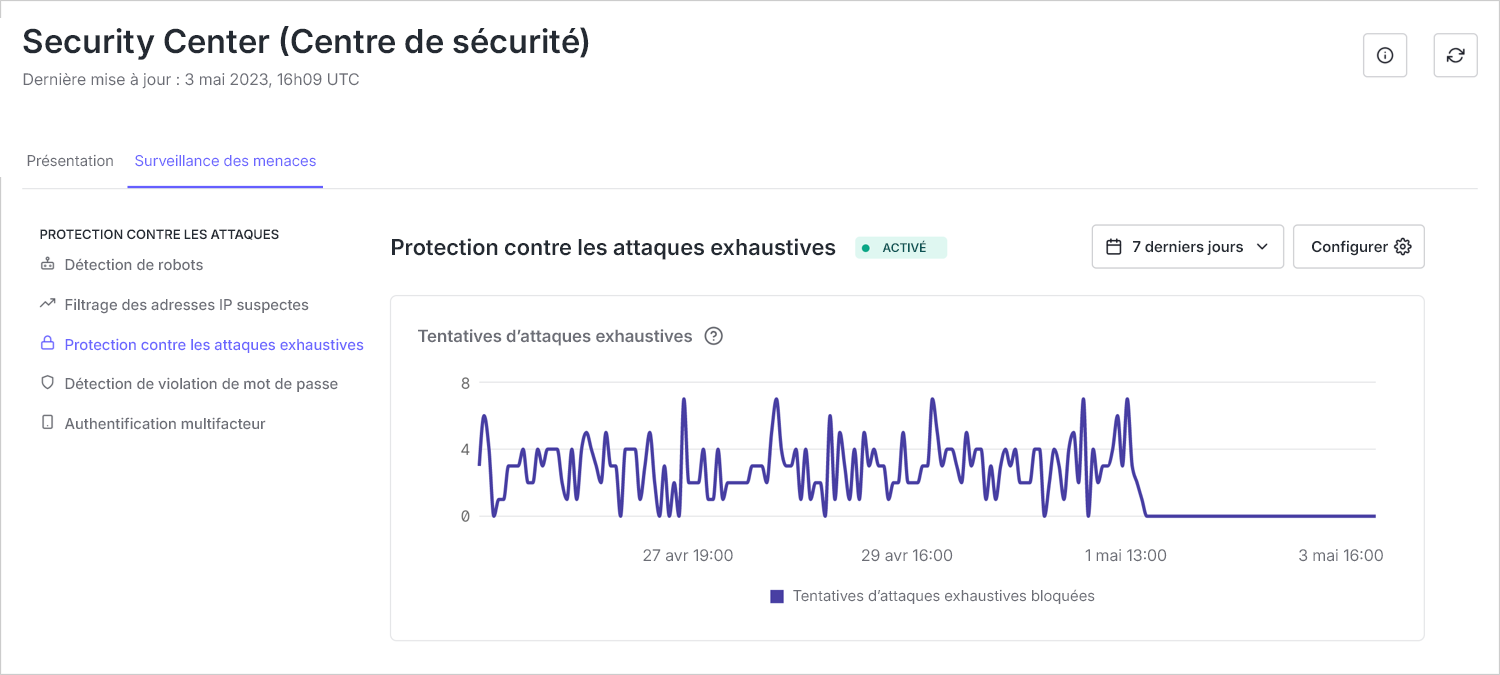
Task: Click the 3 mai 16:00 axis label
Action: click(x=1341, y=555)
